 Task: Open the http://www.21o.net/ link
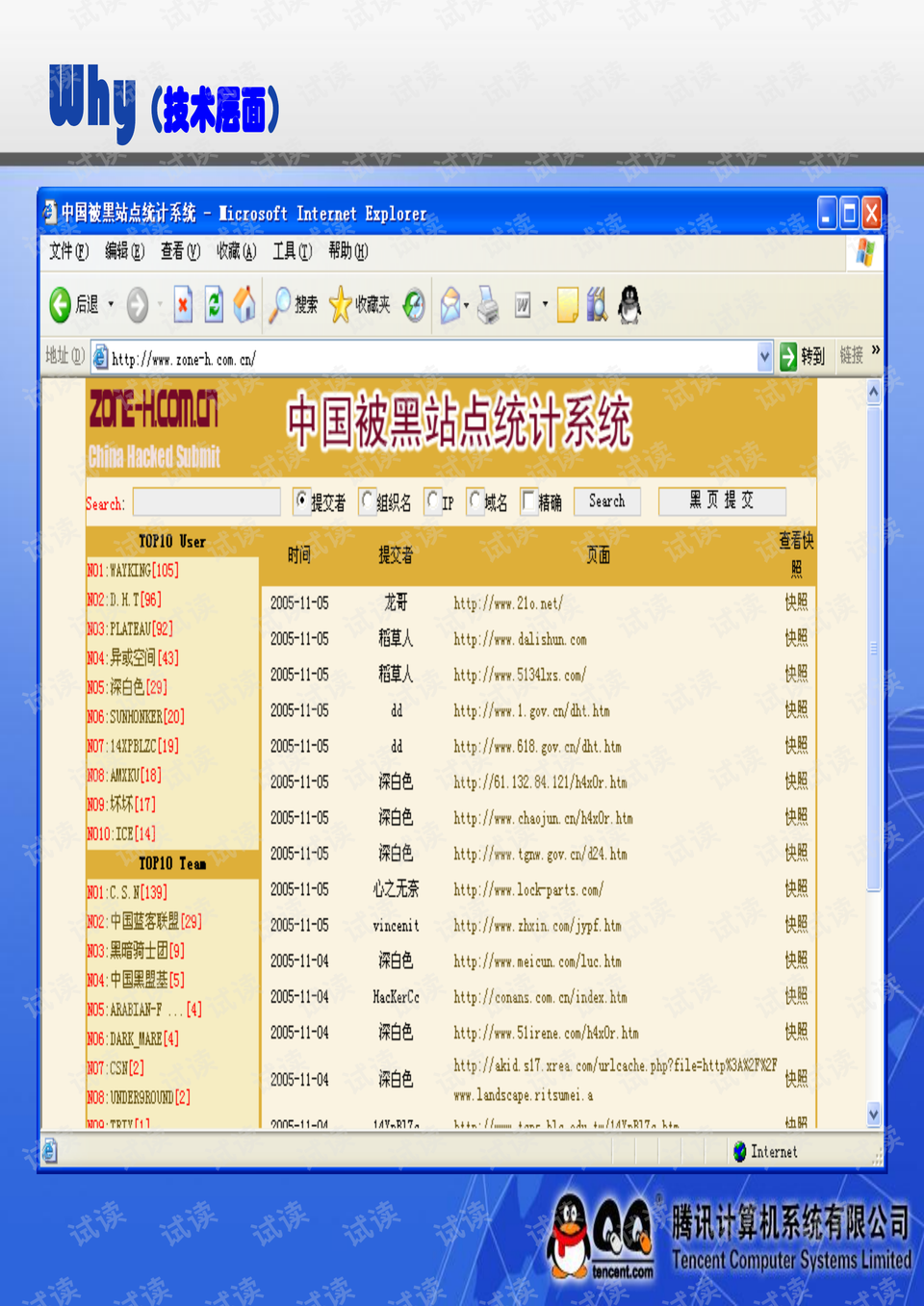508,603
